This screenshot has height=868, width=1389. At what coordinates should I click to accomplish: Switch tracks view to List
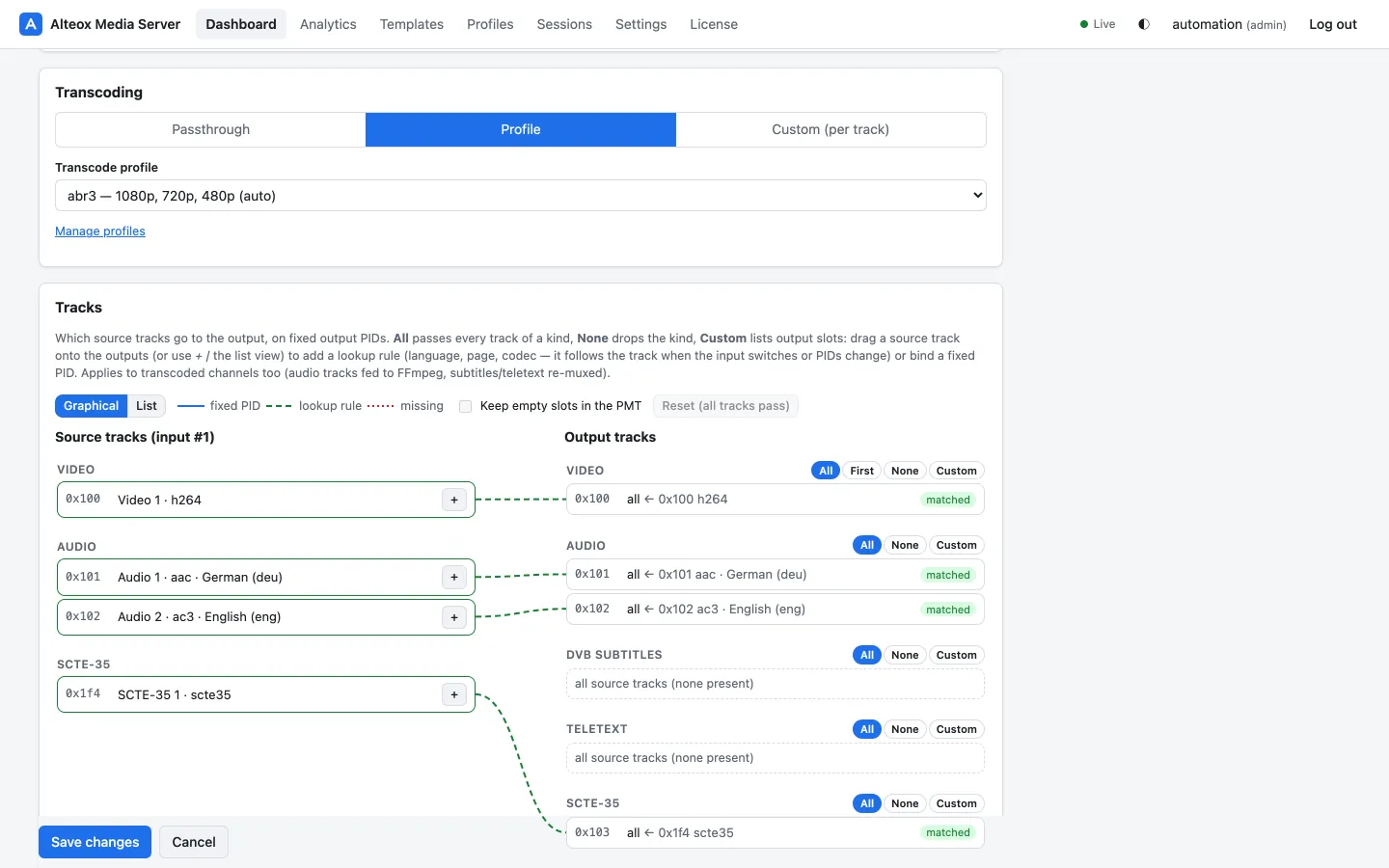point(147,406)
